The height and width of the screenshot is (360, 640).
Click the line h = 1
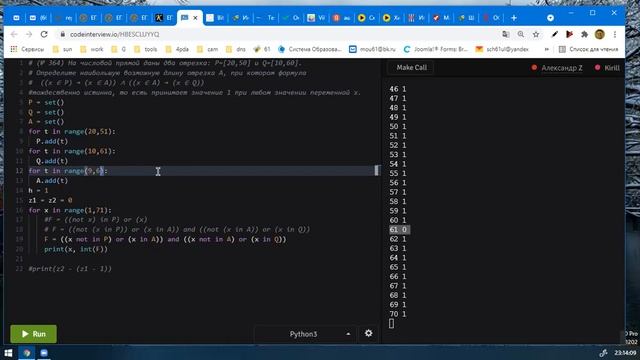(x=38, y=190)
